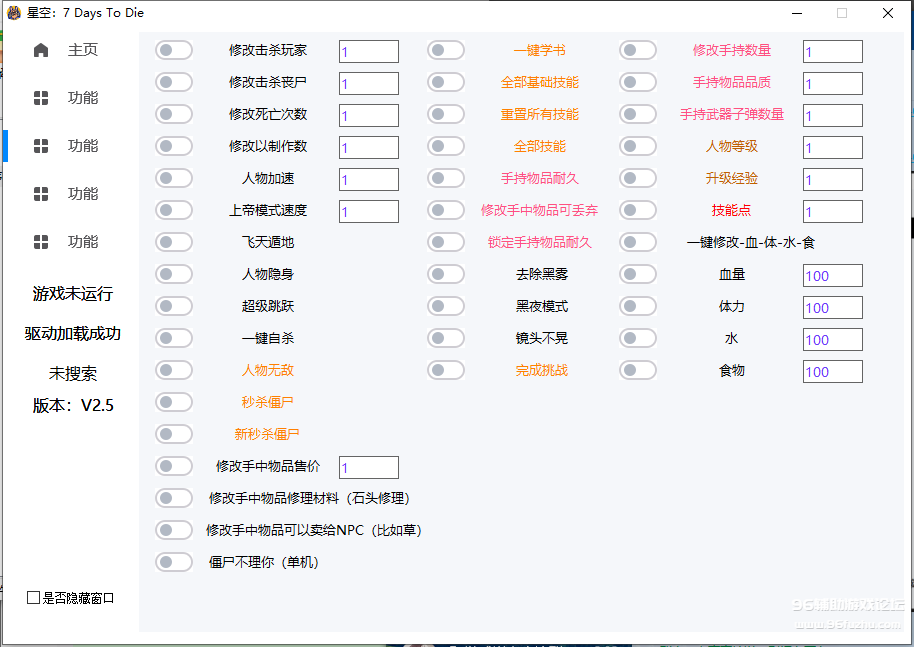The height and width of the screenshot is (647, 914).
Task: Switch on 人物加速
Action: 174,178
